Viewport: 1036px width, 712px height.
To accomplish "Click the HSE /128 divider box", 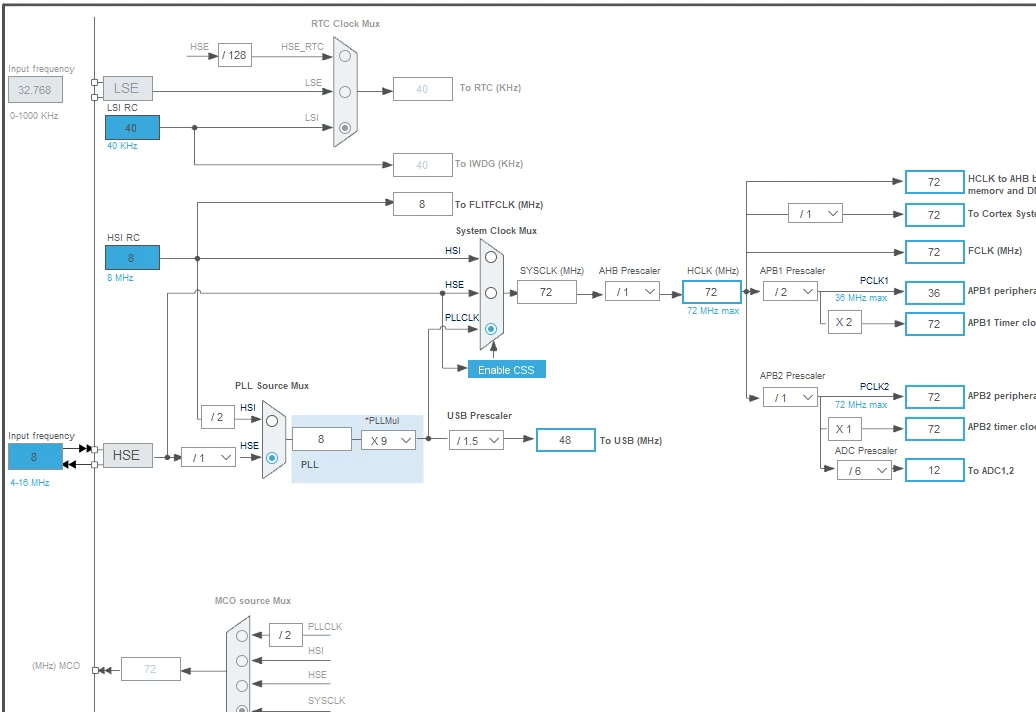I will click(x=235, y=55).
